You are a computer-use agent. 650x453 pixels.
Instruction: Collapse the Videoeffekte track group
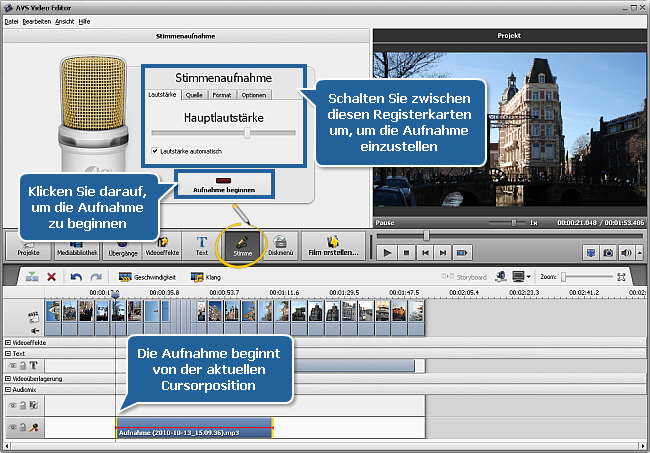pos(8,342)
